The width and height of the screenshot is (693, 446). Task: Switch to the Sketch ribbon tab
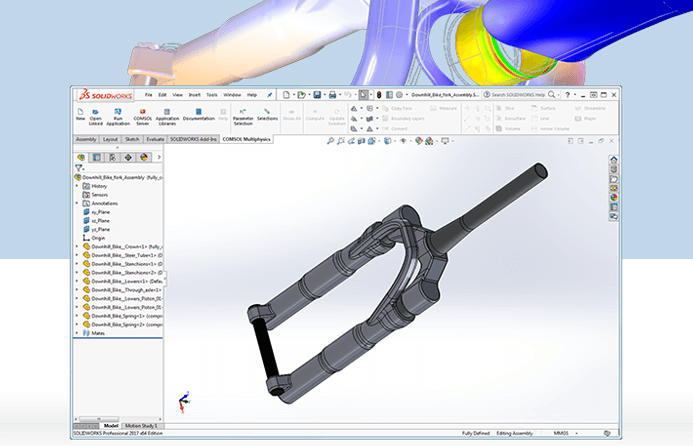[132, 139]
